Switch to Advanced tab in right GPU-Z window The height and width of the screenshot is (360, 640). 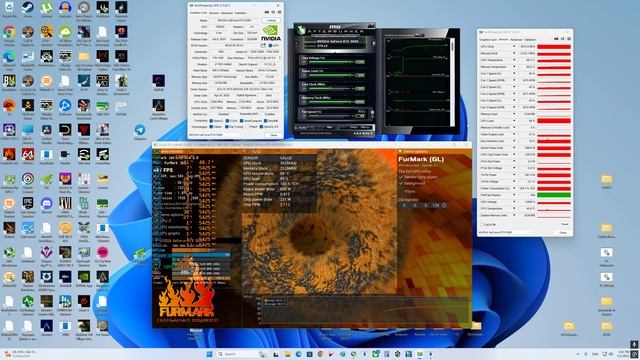click(x=516, y=40)
